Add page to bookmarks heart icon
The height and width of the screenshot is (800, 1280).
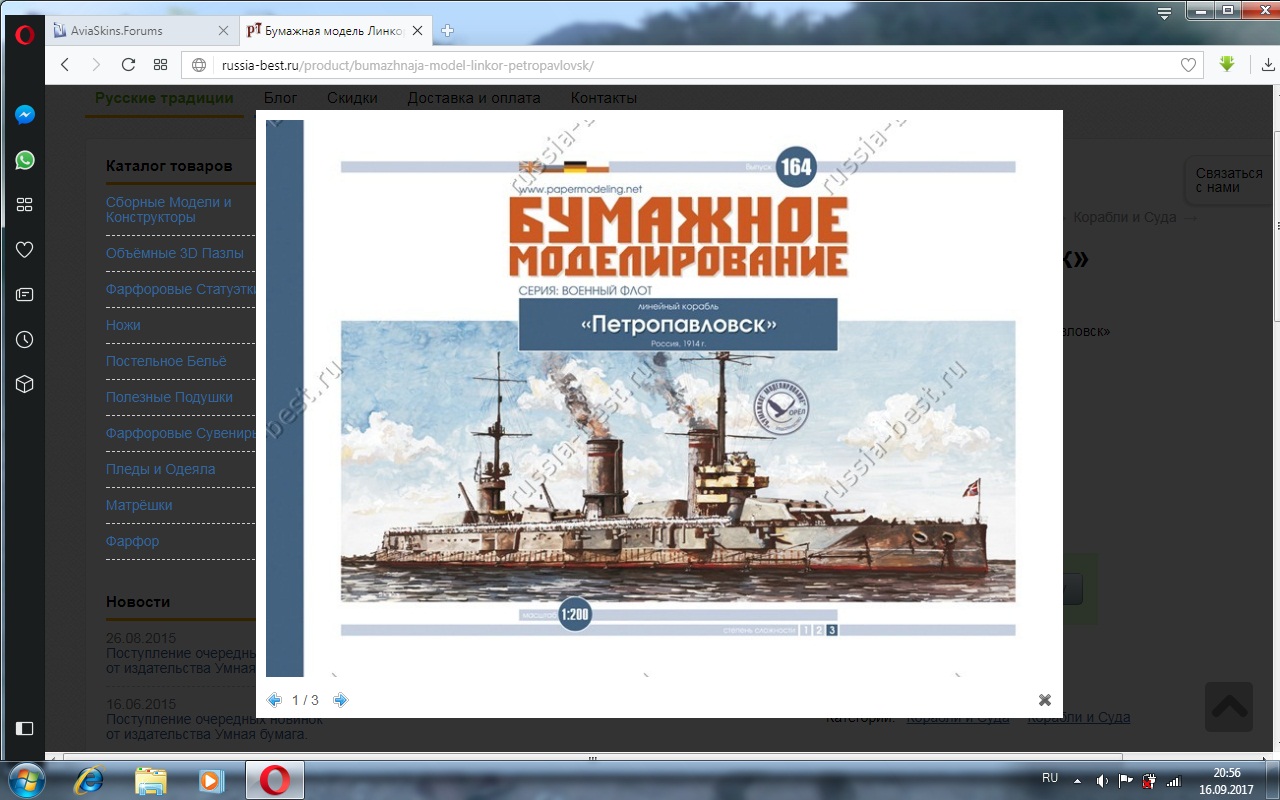[x=1188, y=65]
